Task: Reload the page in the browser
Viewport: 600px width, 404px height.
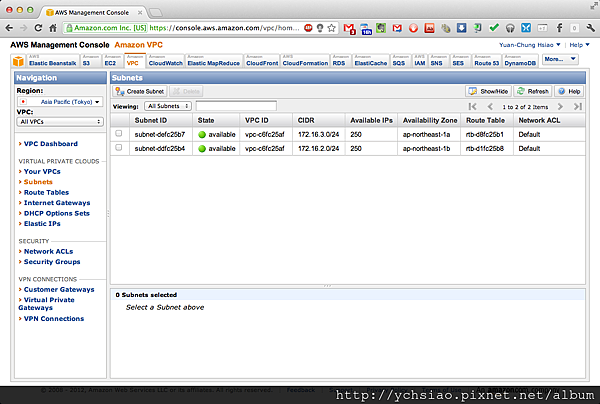Action: pyautogui.click(x=38, y=28)
